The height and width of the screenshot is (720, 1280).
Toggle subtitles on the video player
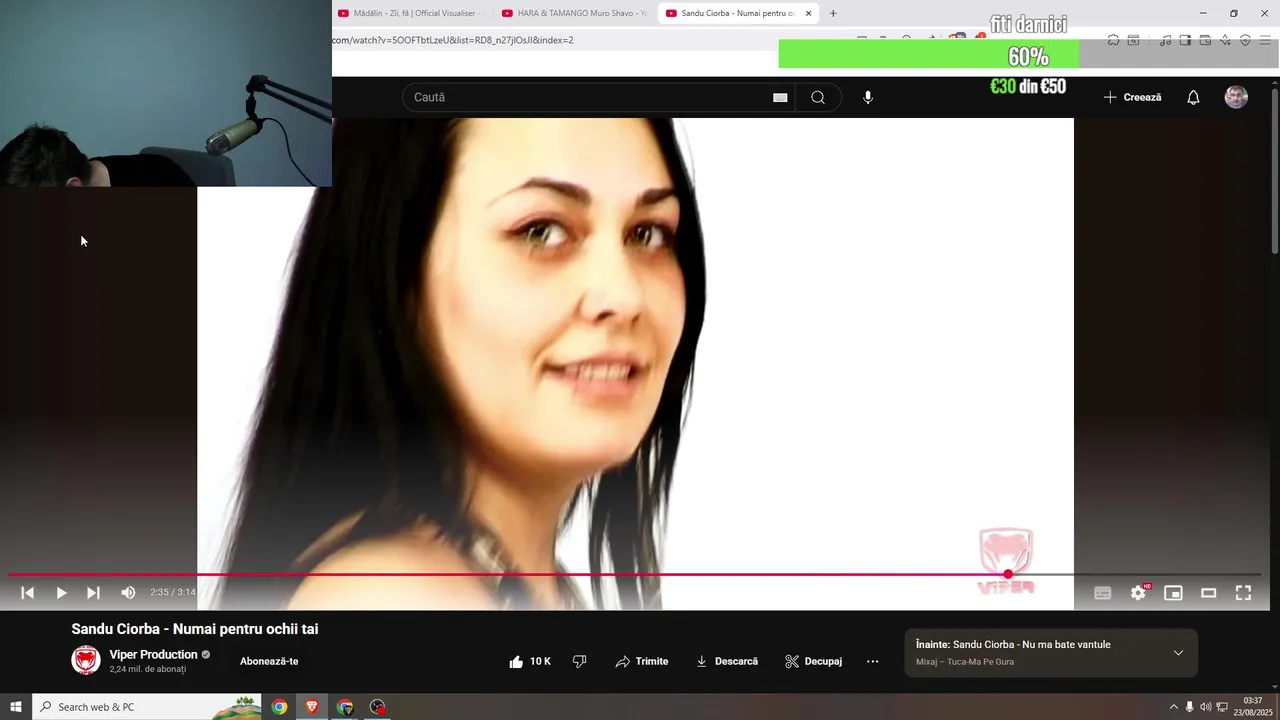click(1103, 593)
